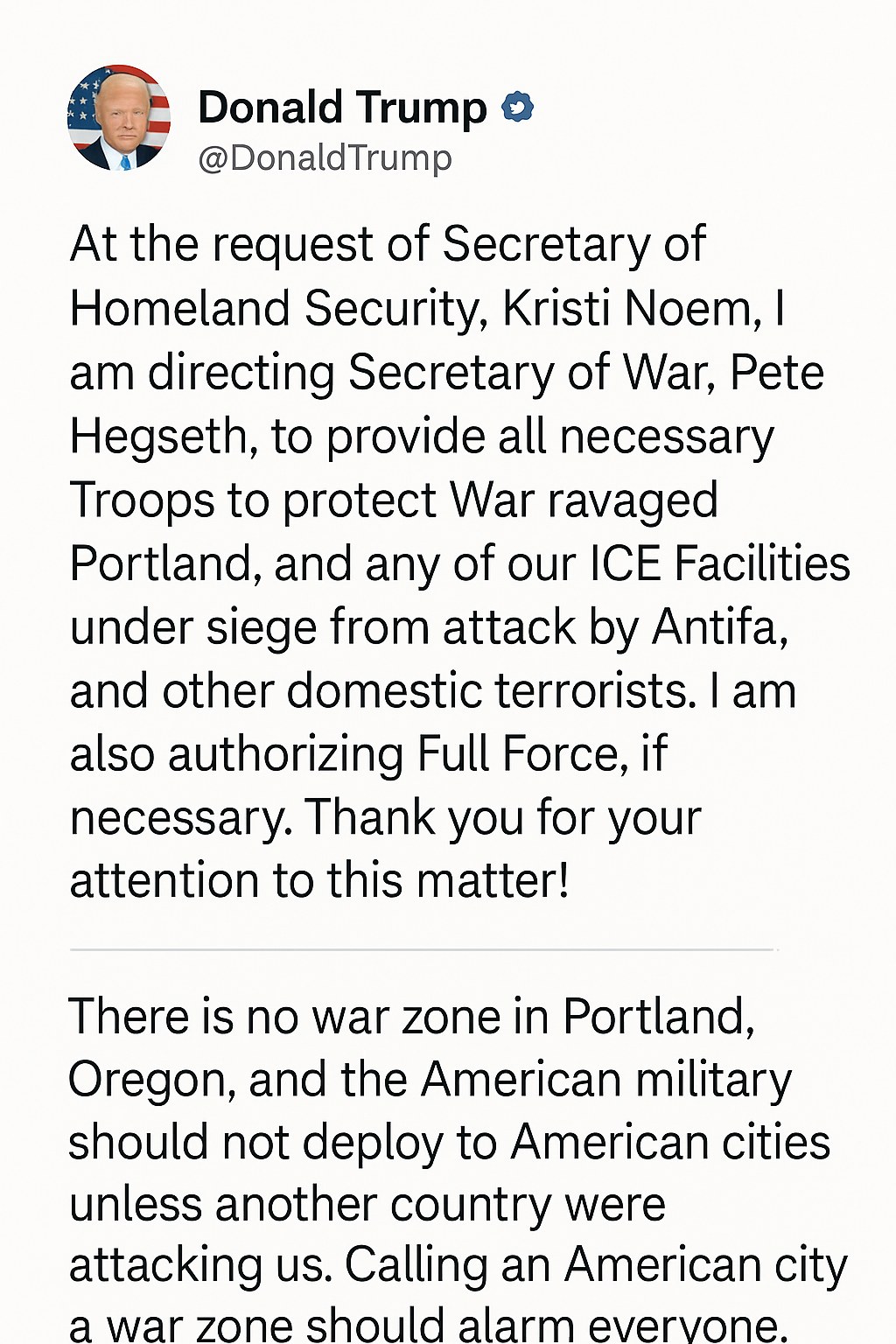Click "unless another country were" line
896x1344 pixels.
click(367, 1205)
